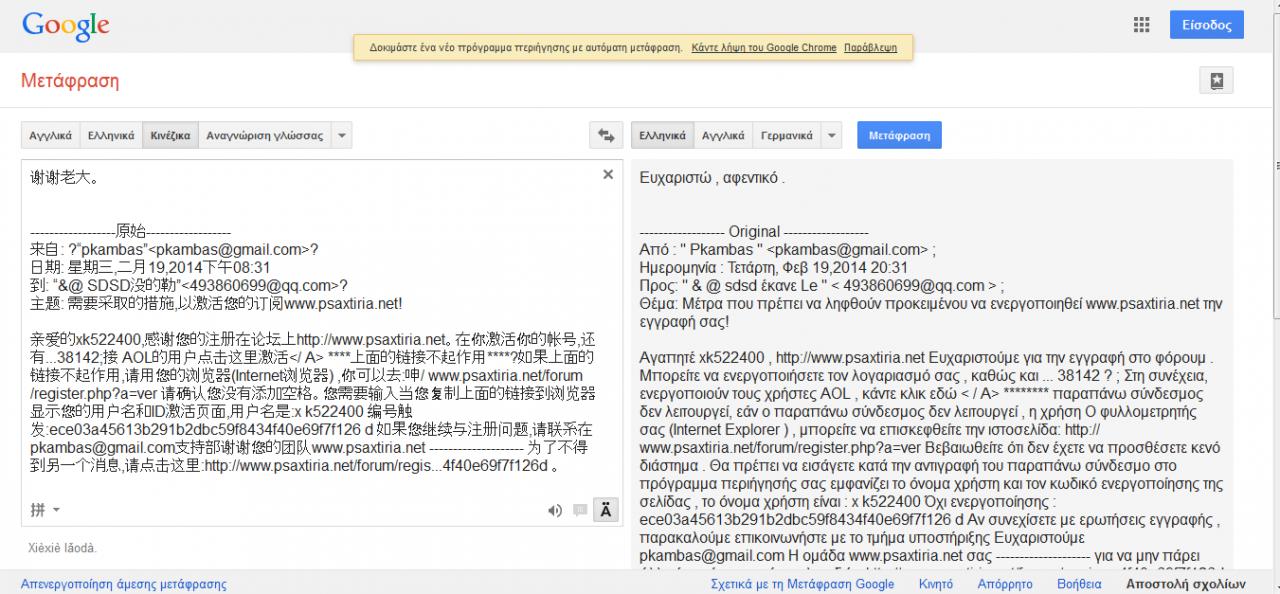Expand the source language list arrow
The image size is (1280, 594).
click(x=341, y=135)
